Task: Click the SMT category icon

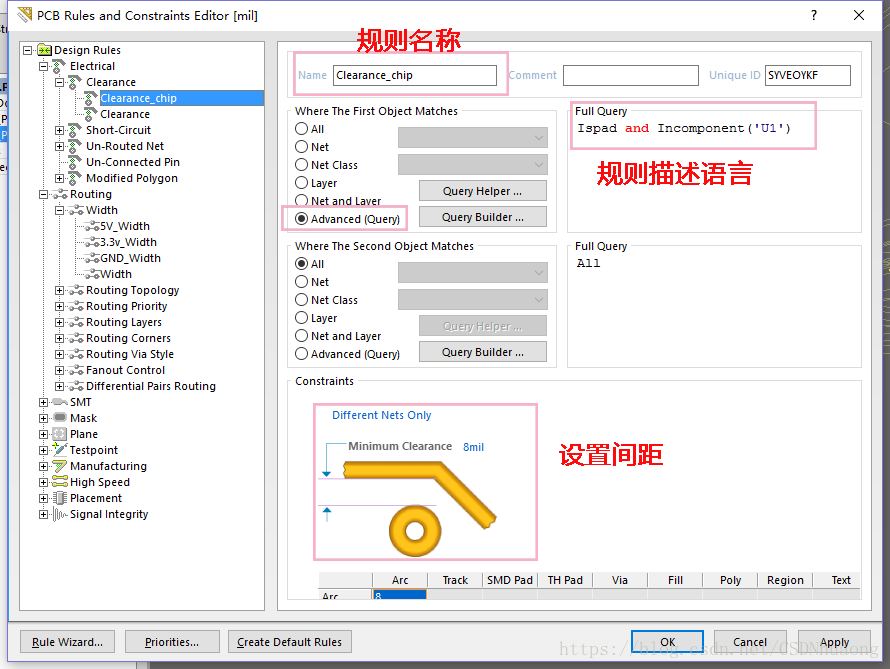Action: [x=60, y=402]
